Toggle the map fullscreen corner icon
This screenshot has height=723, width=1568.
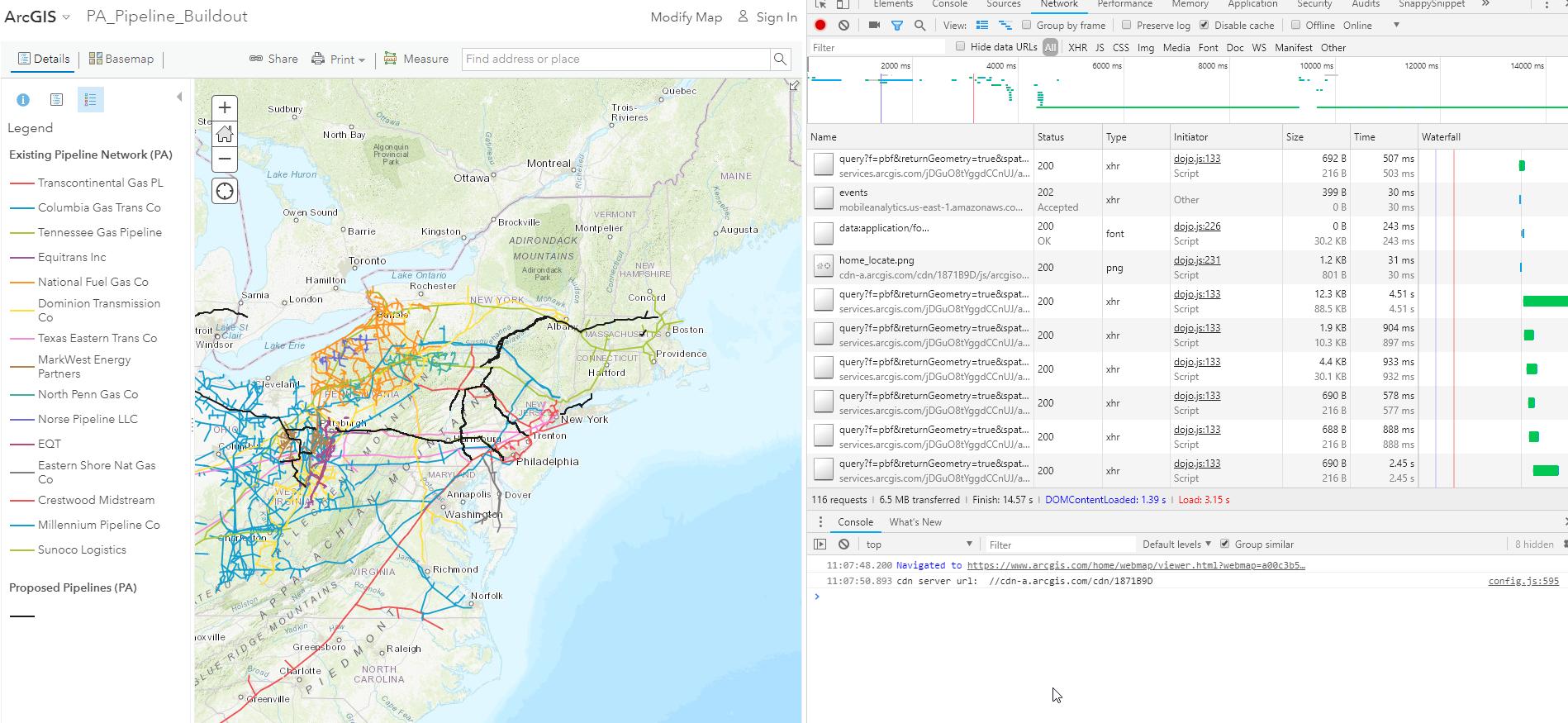click(794, 86)
